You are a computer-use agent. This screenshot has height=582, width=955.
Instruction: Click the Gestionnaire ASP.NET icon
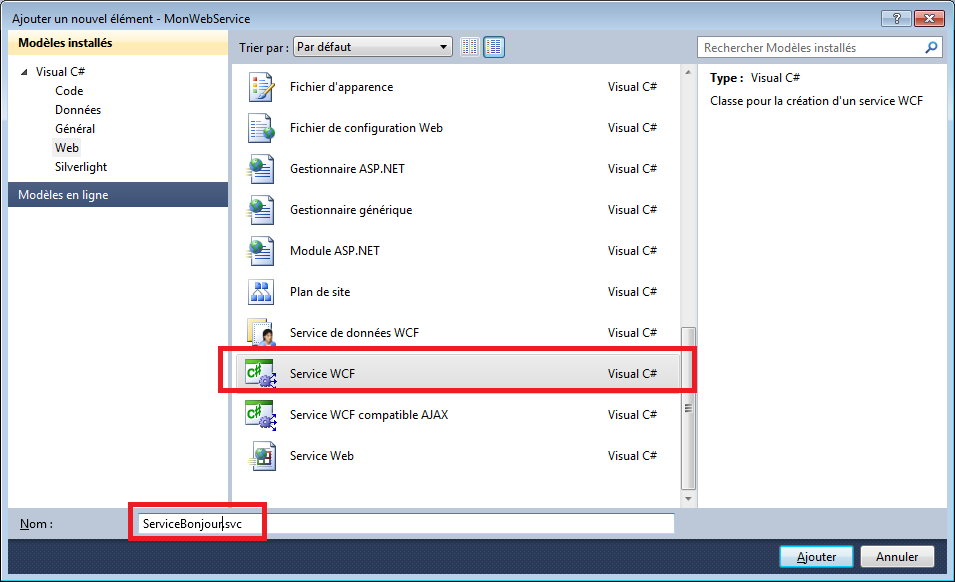(x=261, y=169)
